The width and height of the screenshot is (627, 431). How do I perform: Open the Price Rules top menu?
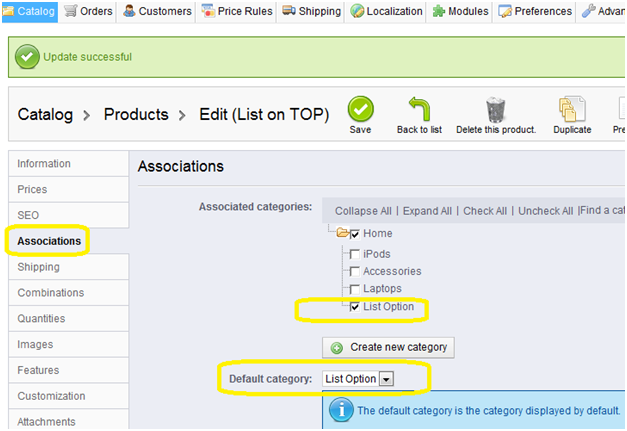[x=237, y=11]
